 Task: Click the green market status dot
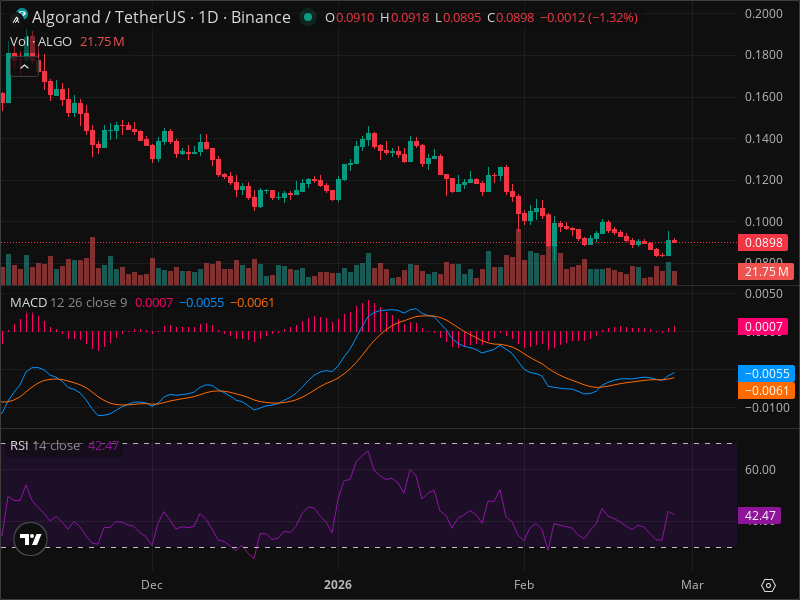pos(308,17)
